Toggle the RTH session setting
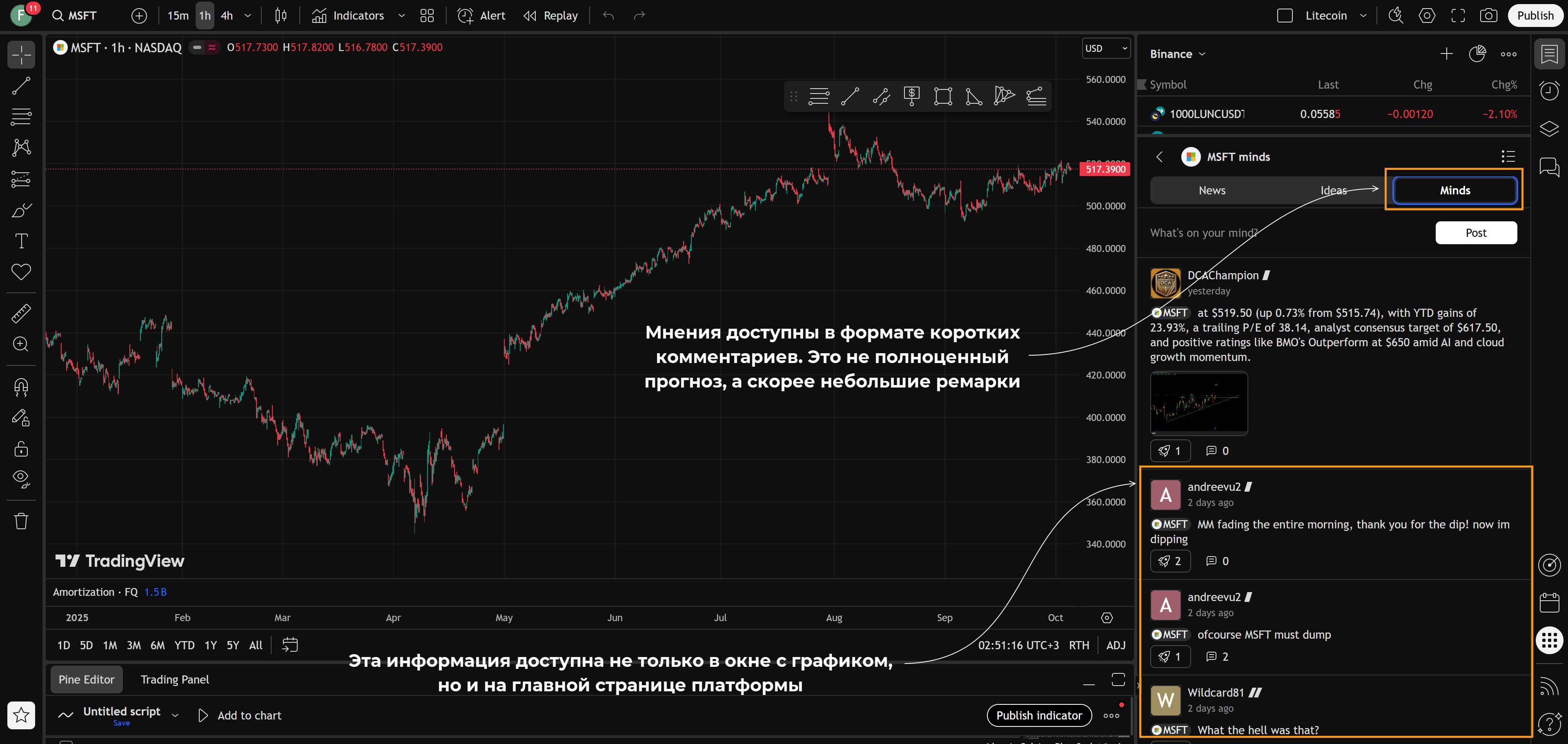 click(x=1078, y=645)
